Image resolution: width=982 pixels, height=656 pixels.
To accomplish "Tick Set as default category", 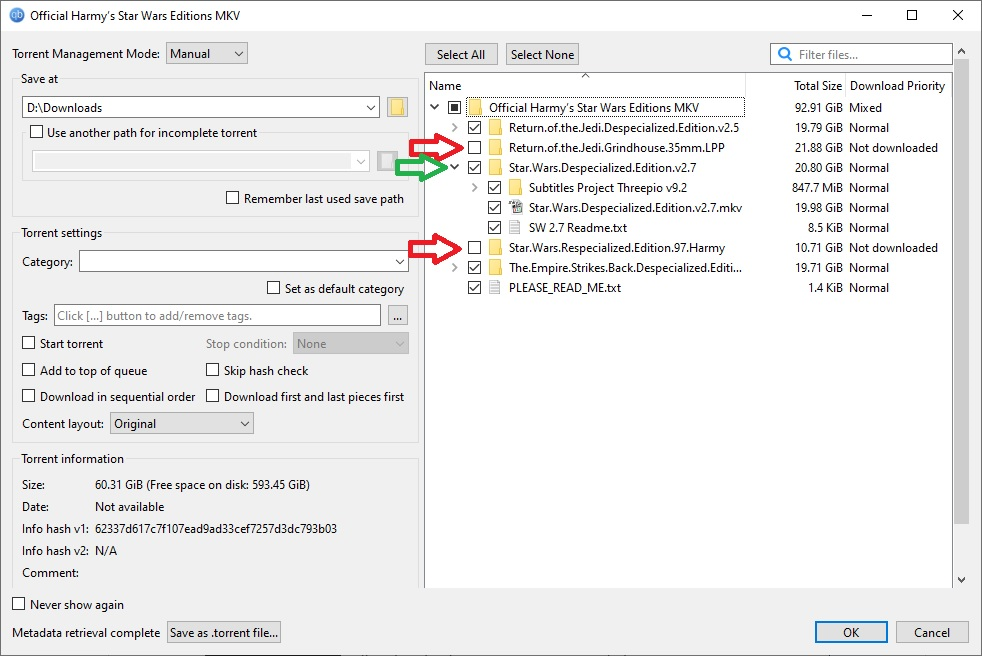I will click(x=274, y=288).
